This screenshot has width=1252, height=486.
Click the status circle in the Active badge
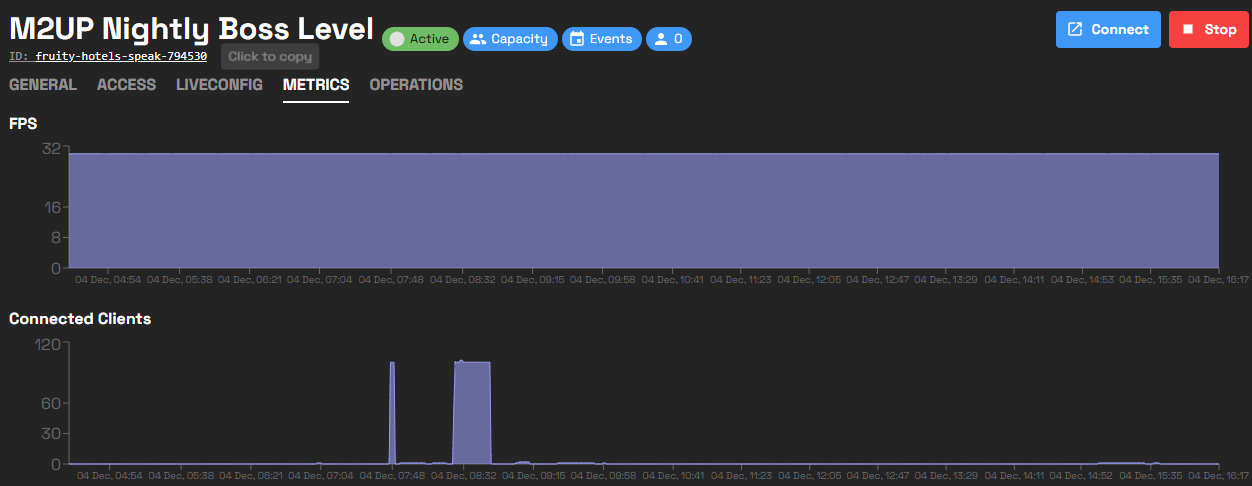click(x=397, y=39)
